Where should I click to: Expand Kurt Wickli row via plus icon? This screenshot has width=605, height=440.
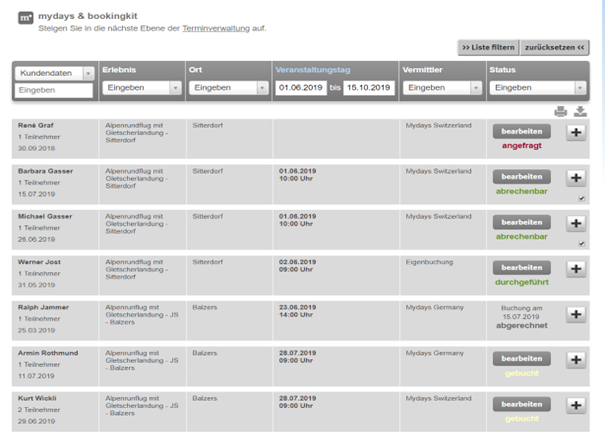tap(576, 405)
